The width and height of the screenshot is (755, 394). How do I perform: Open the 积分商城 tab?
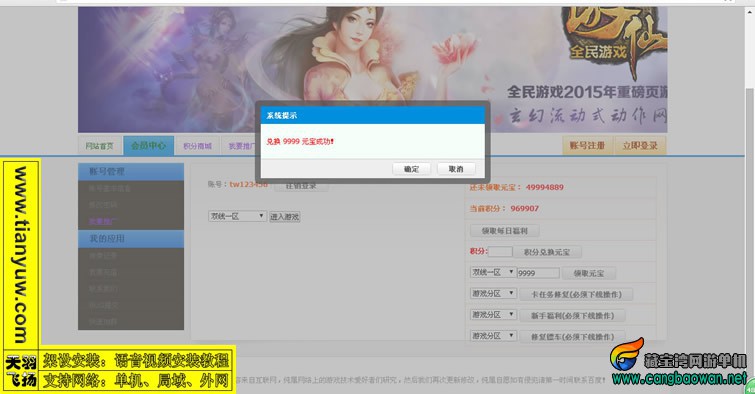click(197, 145)
